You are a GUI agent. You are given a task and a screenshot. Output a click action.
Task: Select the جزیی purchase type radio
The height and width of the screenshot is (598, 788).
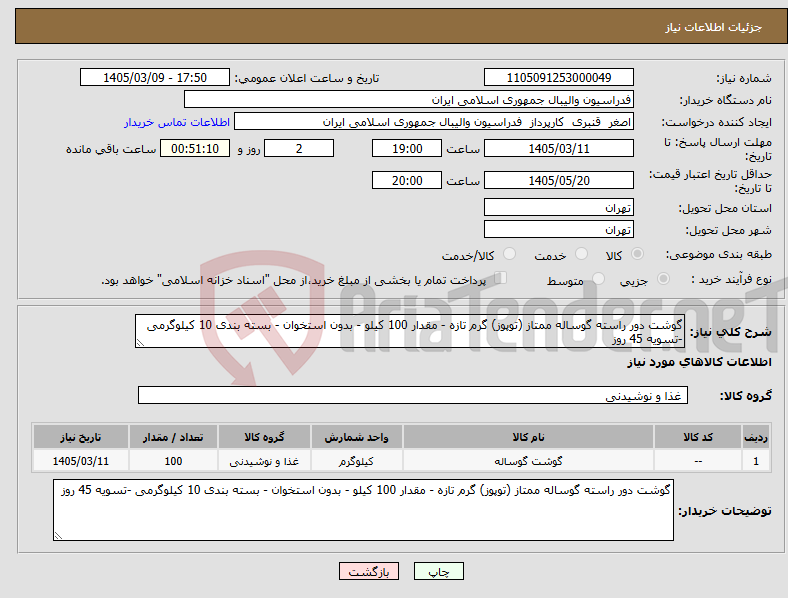coord(663,279)
